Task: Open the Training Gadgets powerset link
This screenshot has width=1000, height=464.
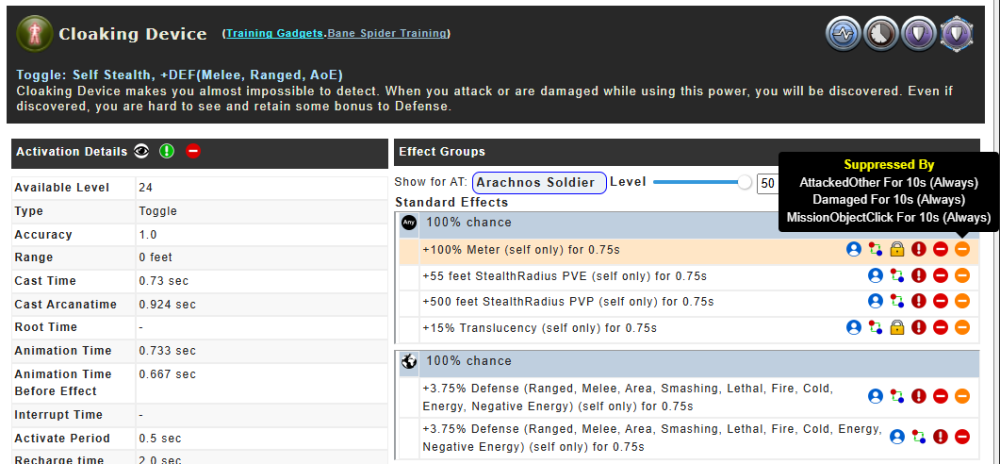Action: coord(275,34)
